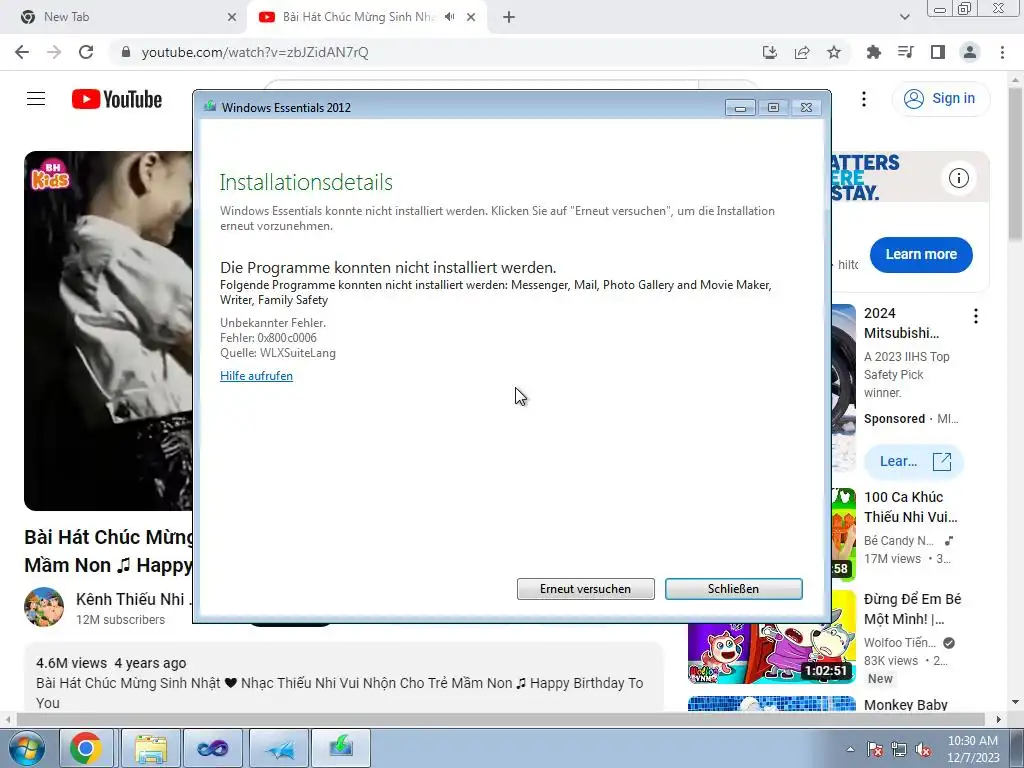The height and width of the screenshot is (768, 1024).
Task: Share this page icon in the address bar
Action: 802,52
